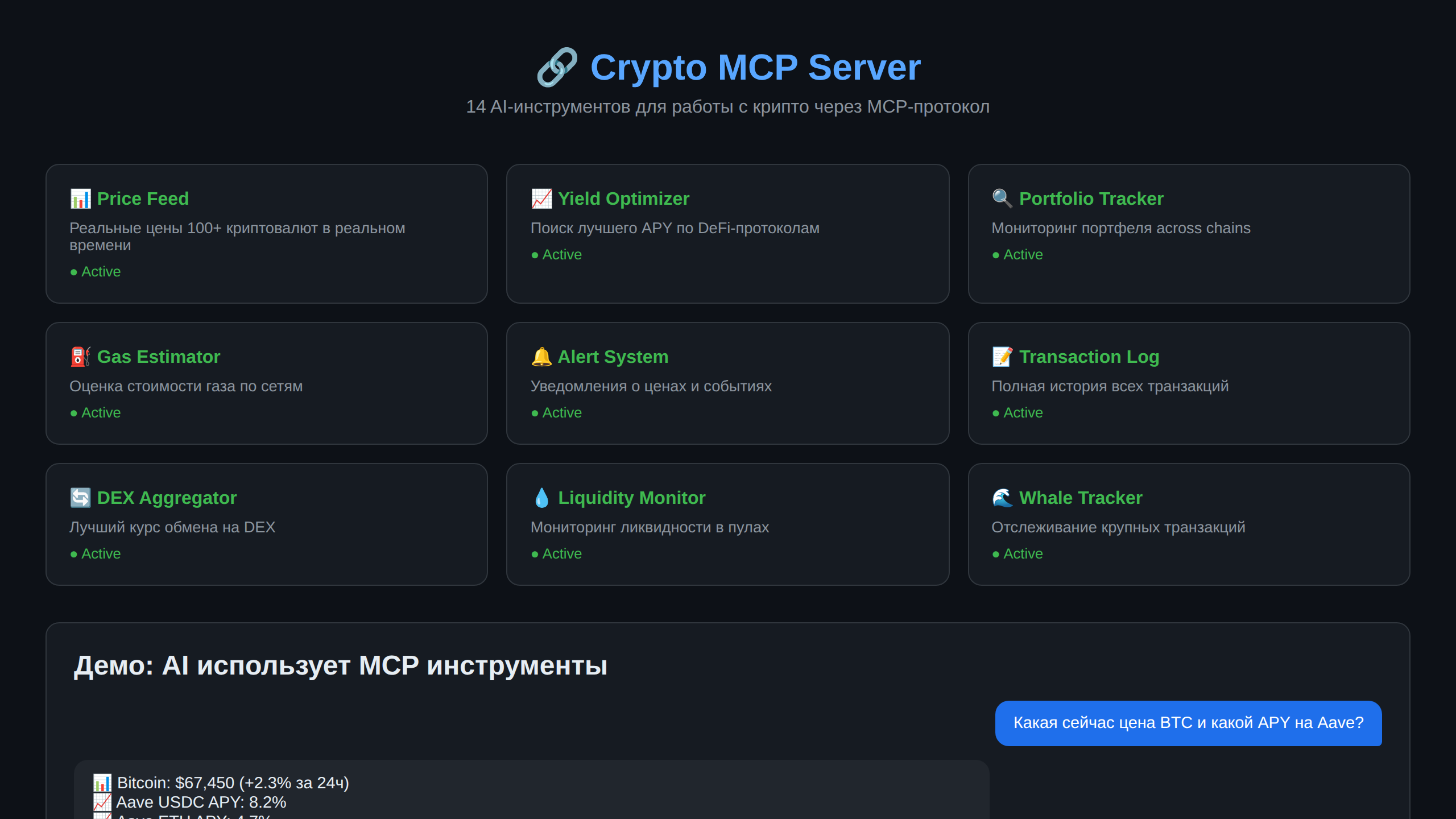The height and width of the screenshot is (819, 1456).
Task: Select the Liquidity Monitor heading
Action: (x=631, y=498)
